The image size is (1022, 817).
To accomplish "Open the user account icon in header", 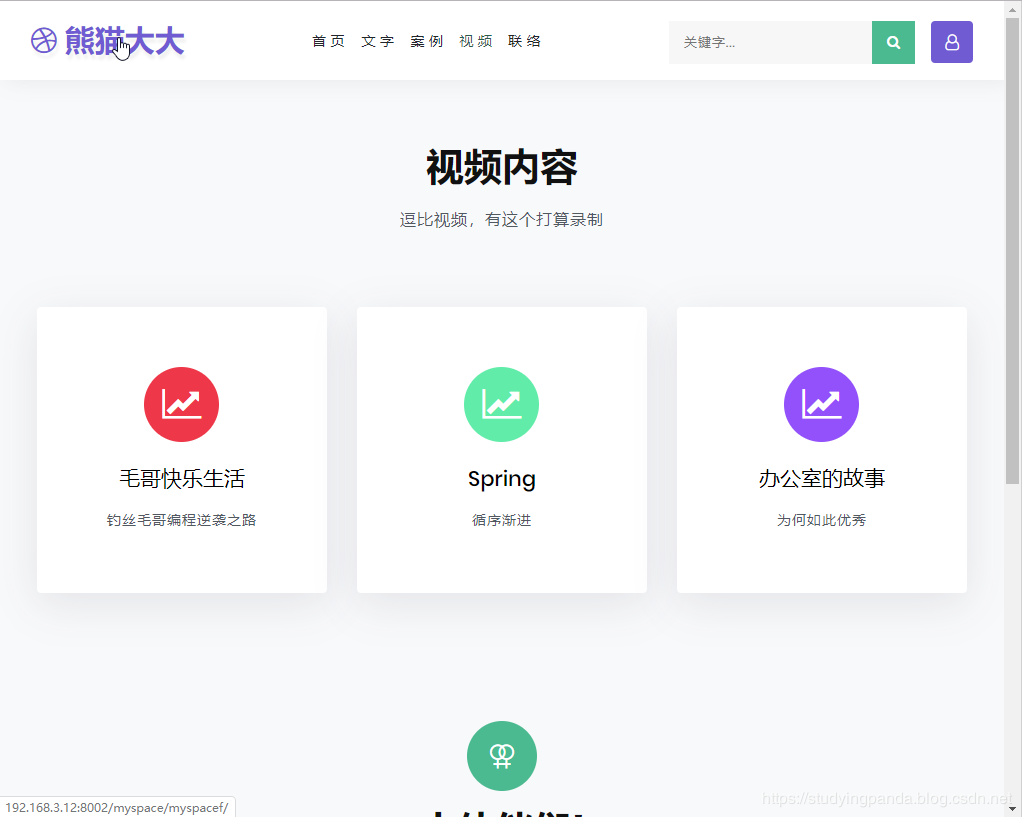I will point(951,42).
